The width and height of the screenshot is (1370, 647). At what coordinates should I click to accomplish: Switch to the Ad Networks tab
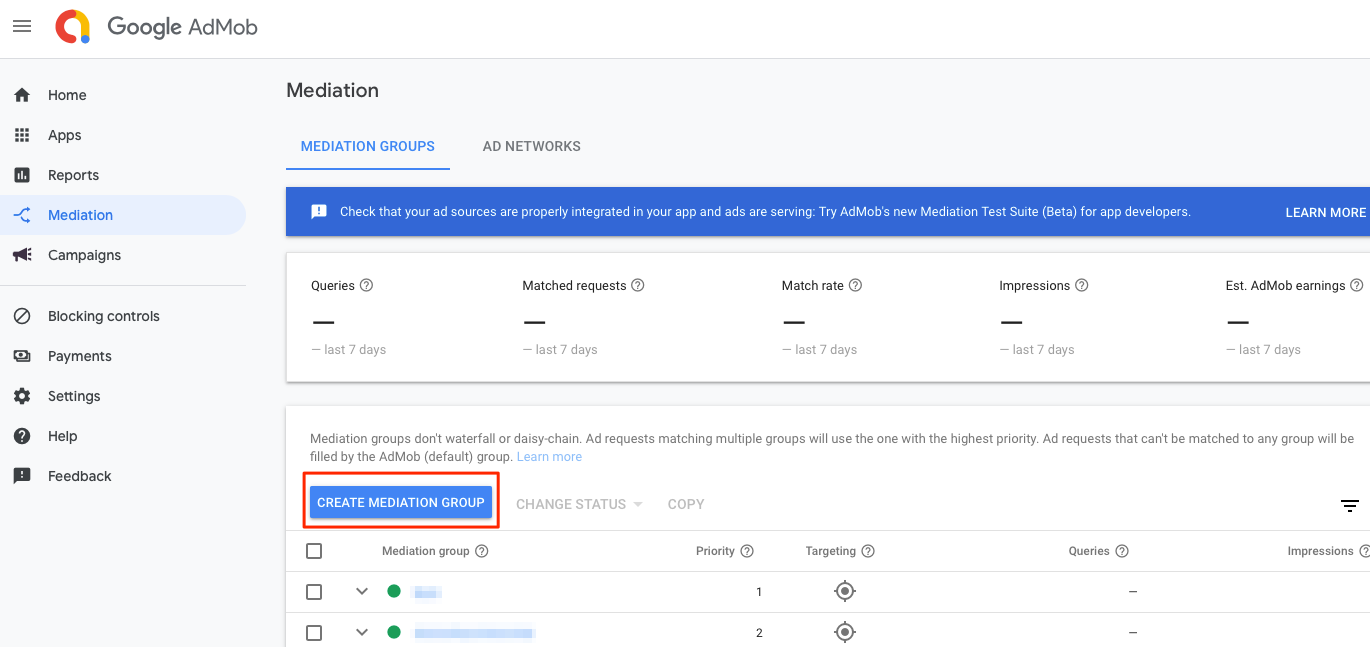point(532,146)
